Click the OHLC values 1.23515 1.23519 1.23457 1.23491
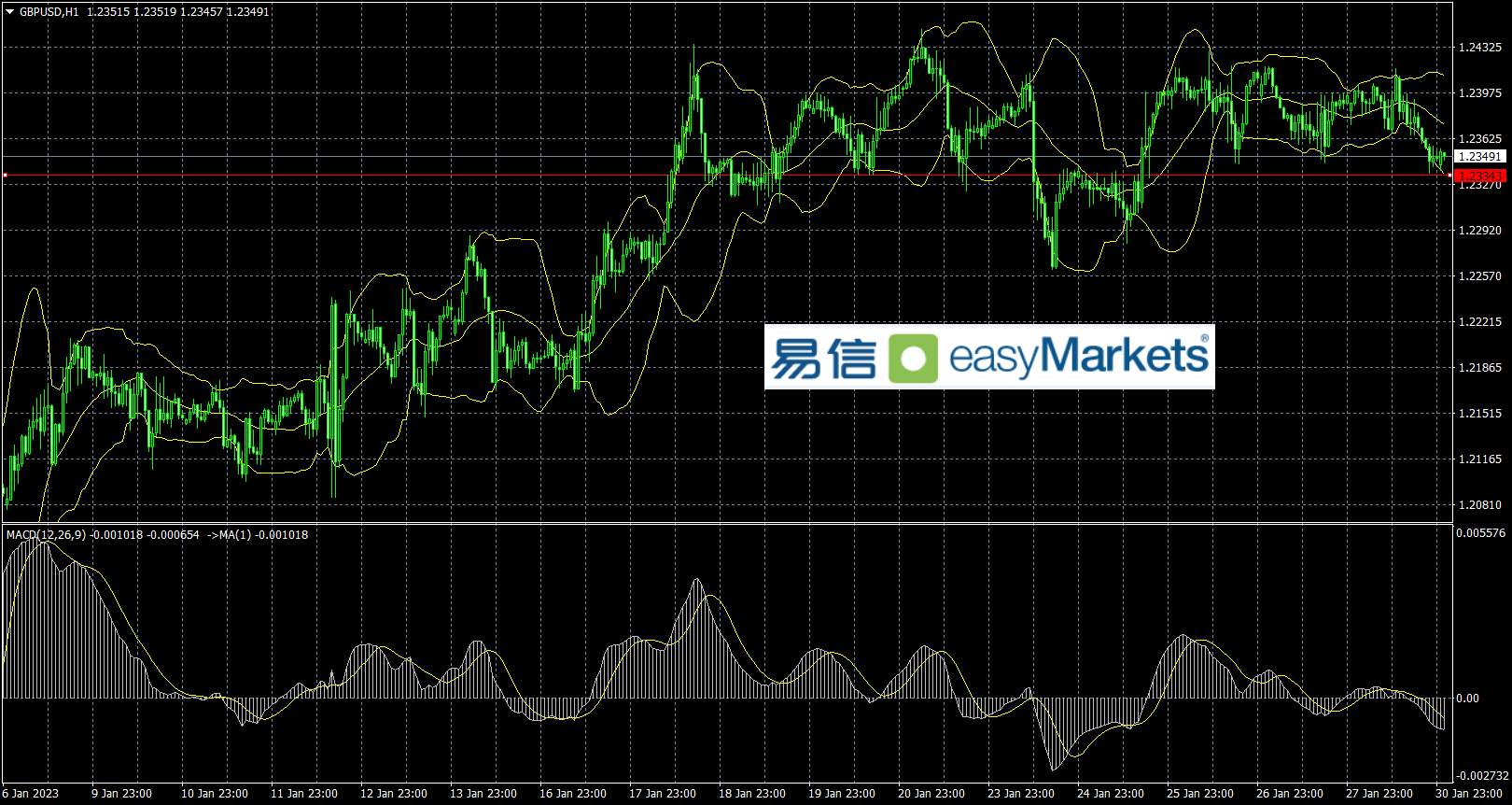This screenshot has width=1512, height=805. (178, 12)
